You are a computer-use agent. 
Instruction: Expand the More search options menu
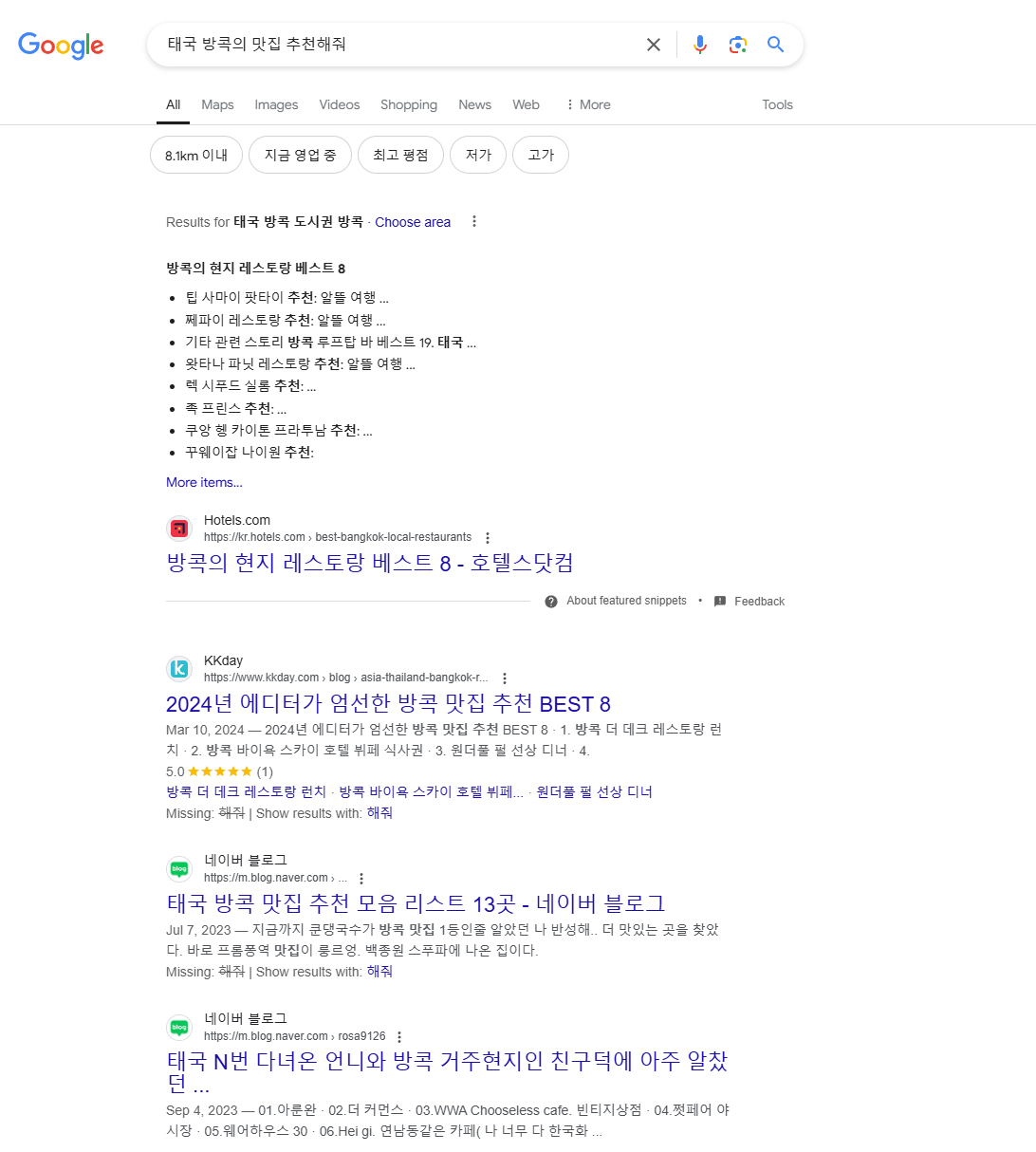tap(588, 105)
